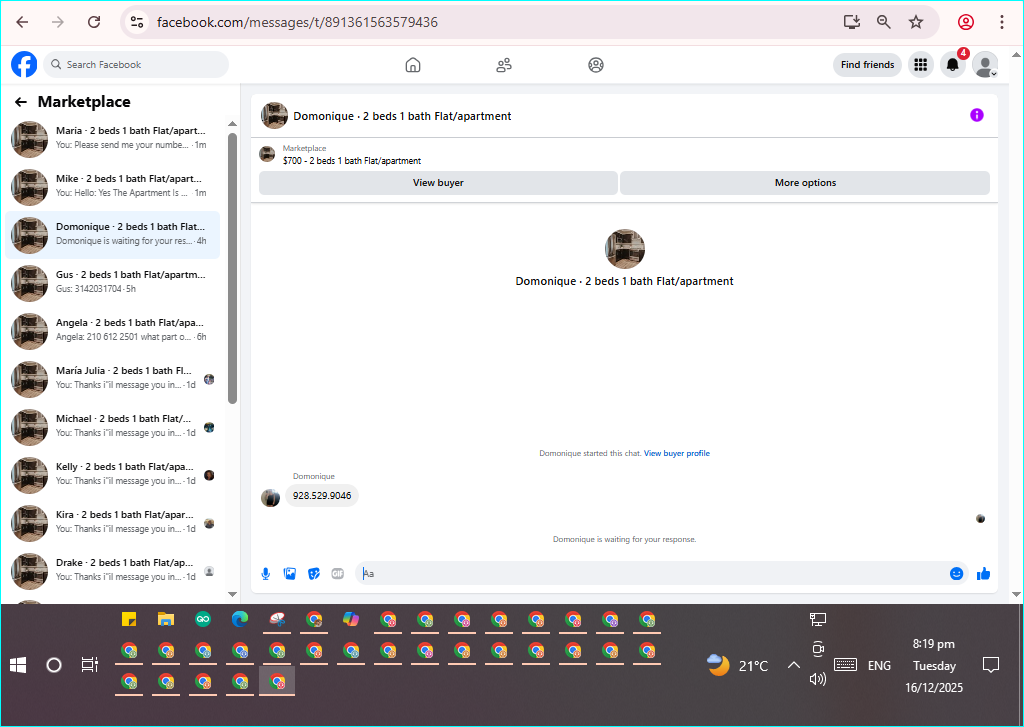Click the browser back arrow
Image resolution: width=1024 pixels, height=727 pixels.
[22, 22]
